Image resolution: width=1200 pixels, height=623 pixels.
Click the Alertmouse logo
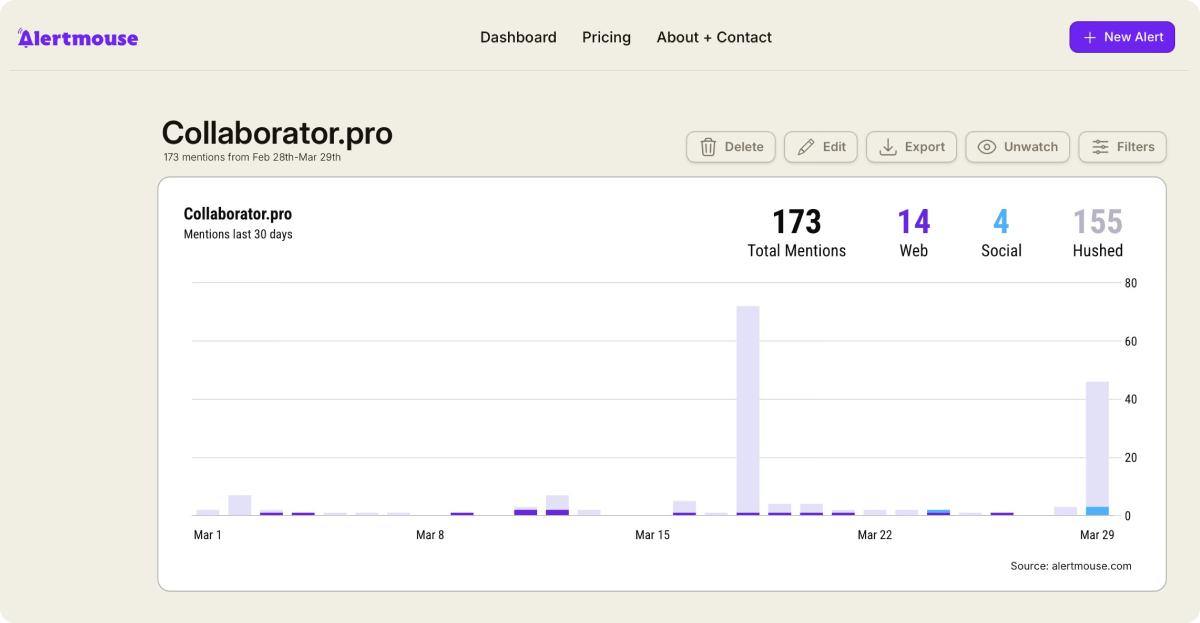point(78,38)
